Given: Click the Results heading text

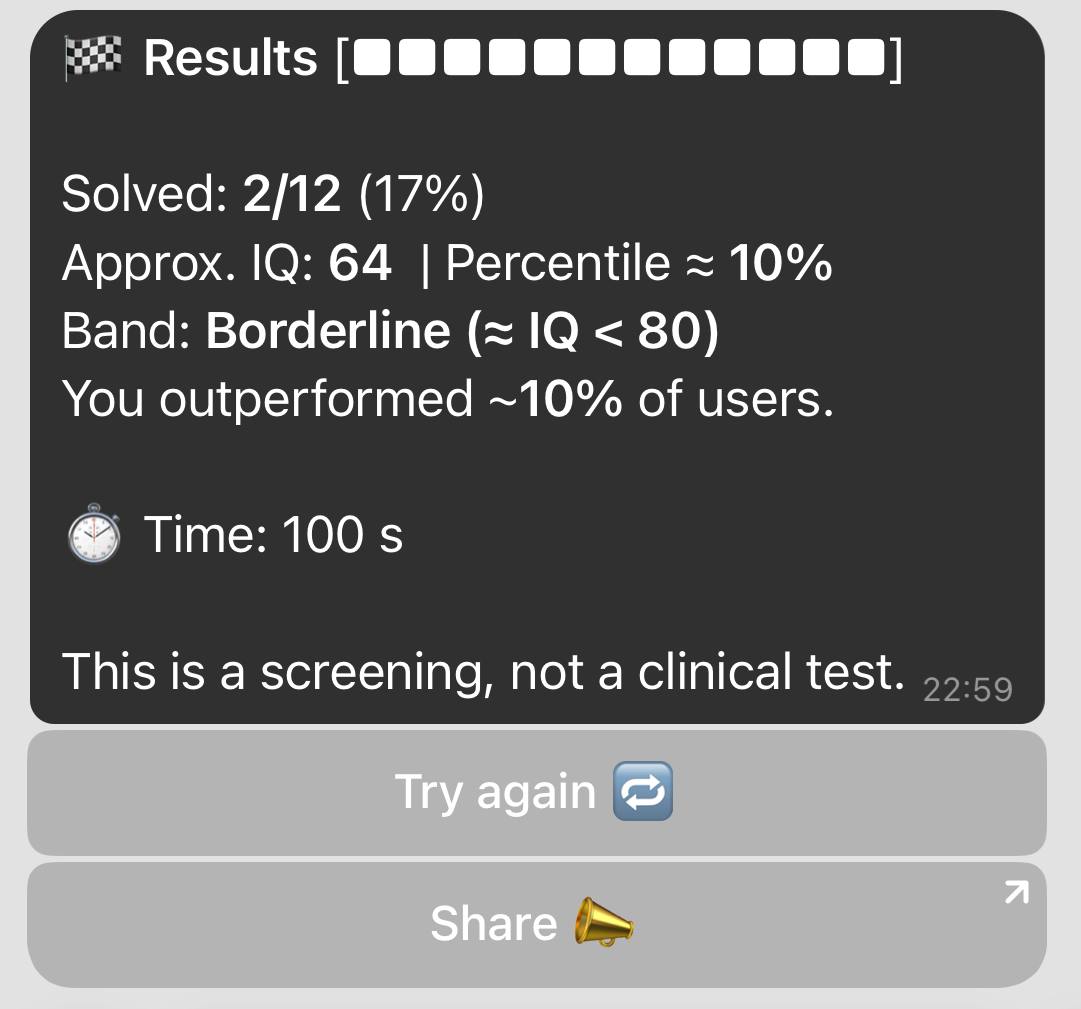Looking at the screenshot, I should [x=230, y=59].
